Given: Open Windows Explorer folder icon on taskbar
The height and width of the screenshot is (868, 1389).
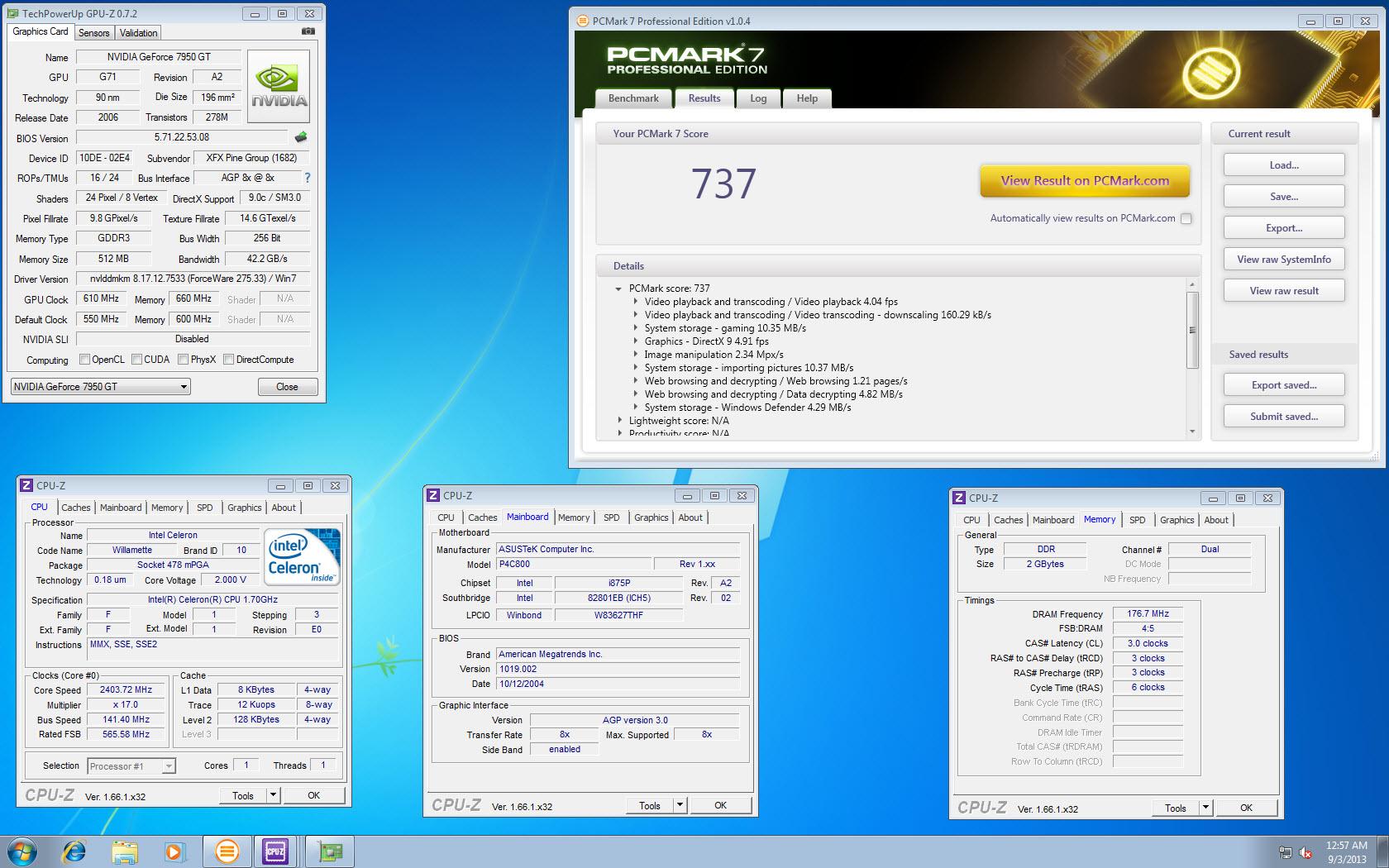Looking at the screenshot, I should [125, 851].
